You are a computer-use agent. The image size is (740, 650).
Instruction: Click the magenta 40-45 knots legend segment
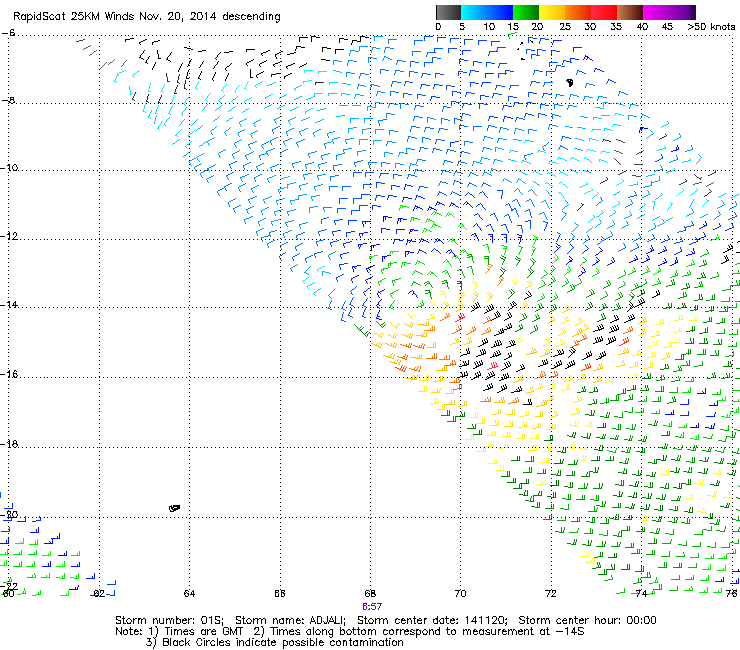pos(656,12)
